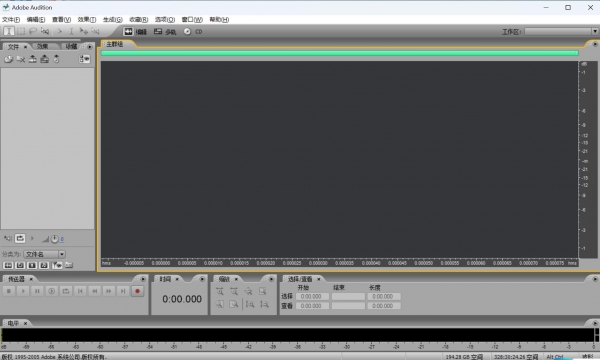Viewport: 600px width, 360px height.
Task: Open the 文件(F) menu
Action: [x=11, y=20]
